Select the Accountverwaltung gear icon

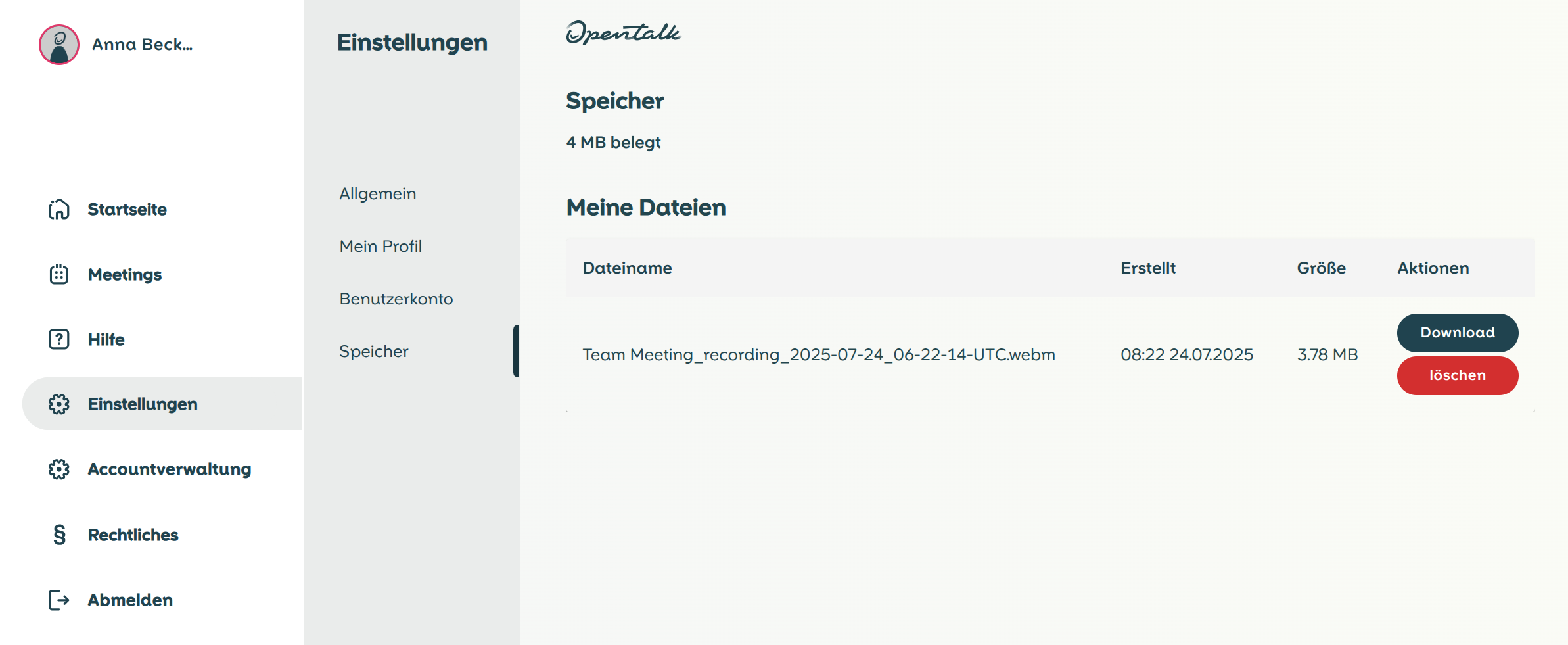point(58,469)
